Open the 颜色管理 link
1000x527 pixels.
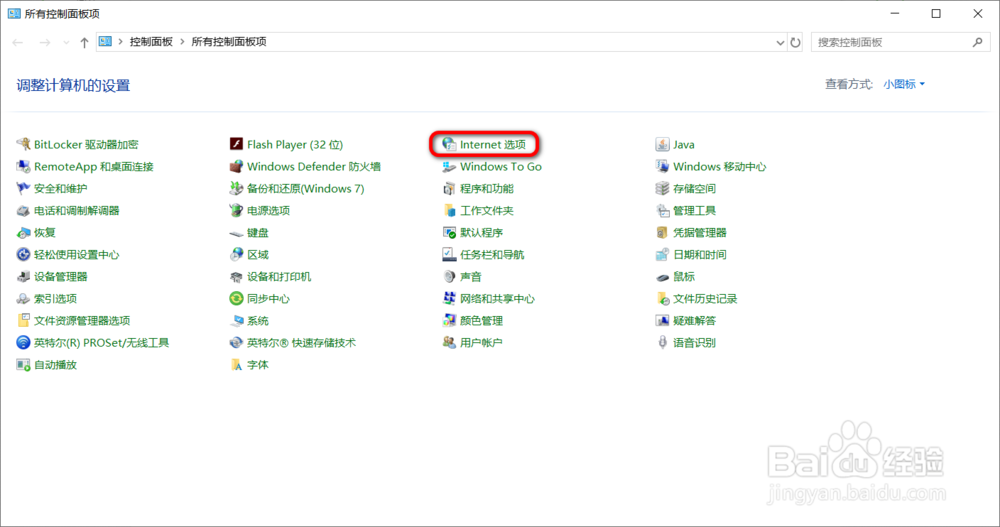click(482, 320)
